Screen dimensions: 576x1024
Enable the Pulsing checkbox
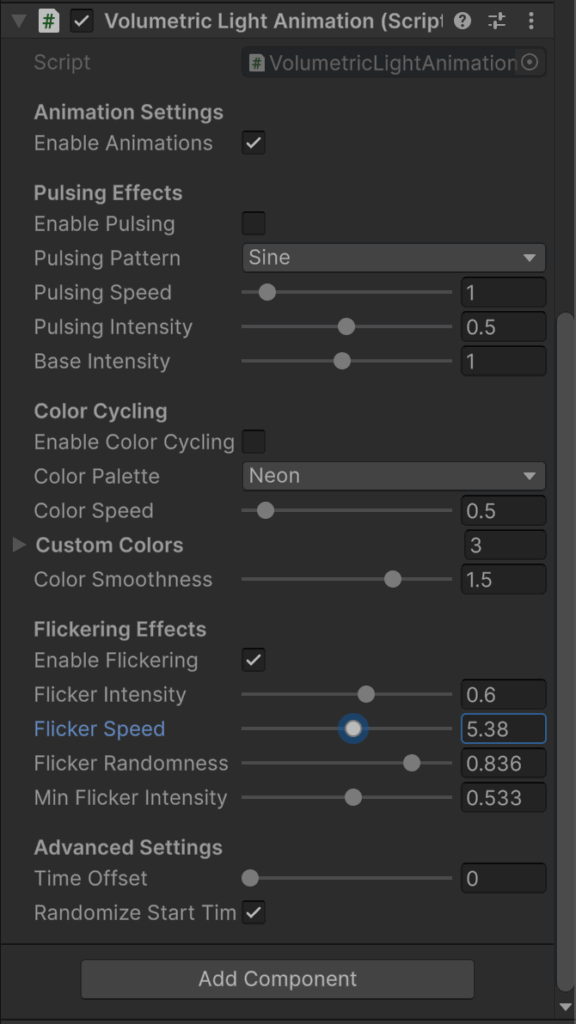click(253, 223)
